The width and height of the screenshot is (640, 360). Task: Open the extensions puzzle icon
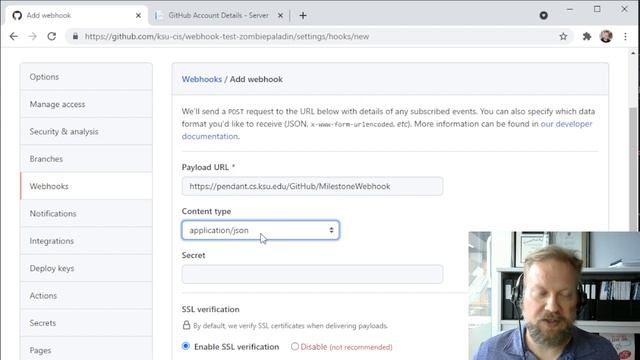click(x=587, y=36)
